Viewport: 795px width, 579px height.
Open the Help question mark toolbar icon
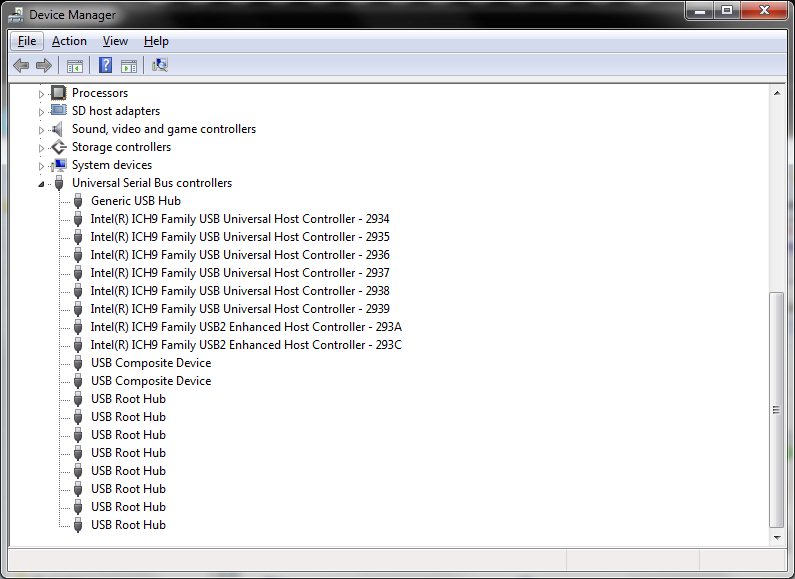click(x=105, y=65)
